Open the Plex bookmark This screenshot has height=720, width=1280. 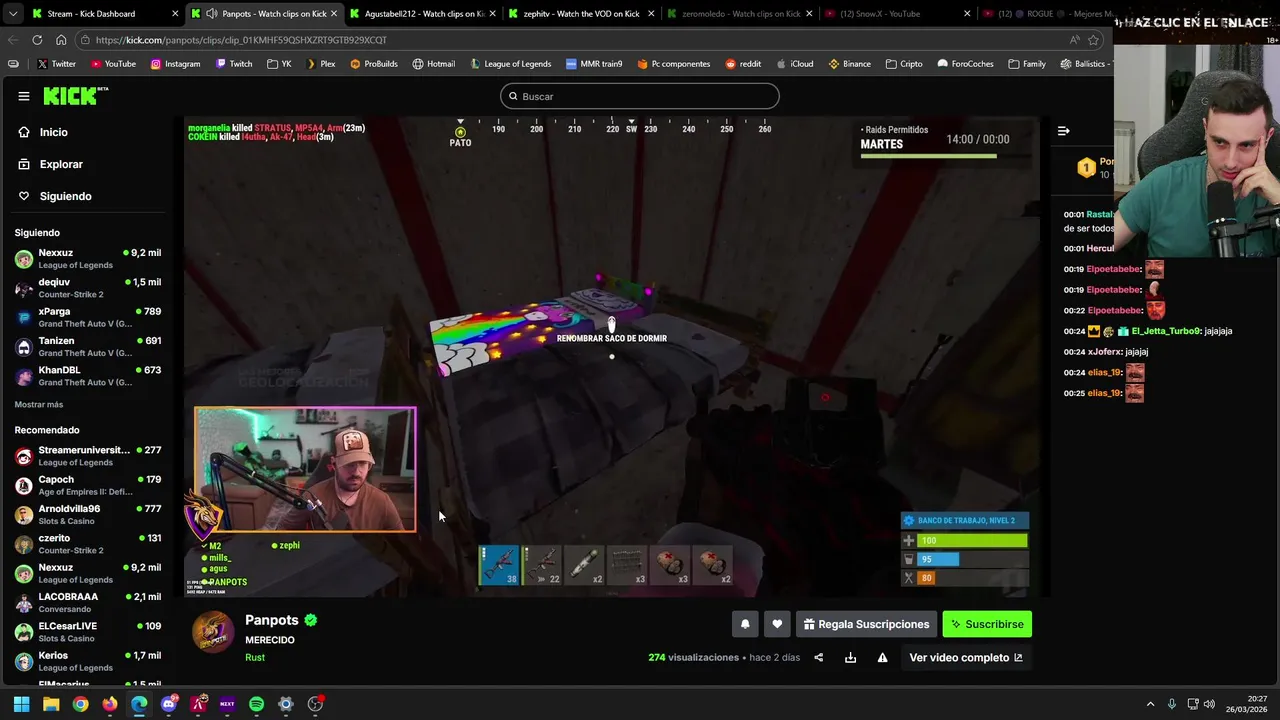[320, 64]
